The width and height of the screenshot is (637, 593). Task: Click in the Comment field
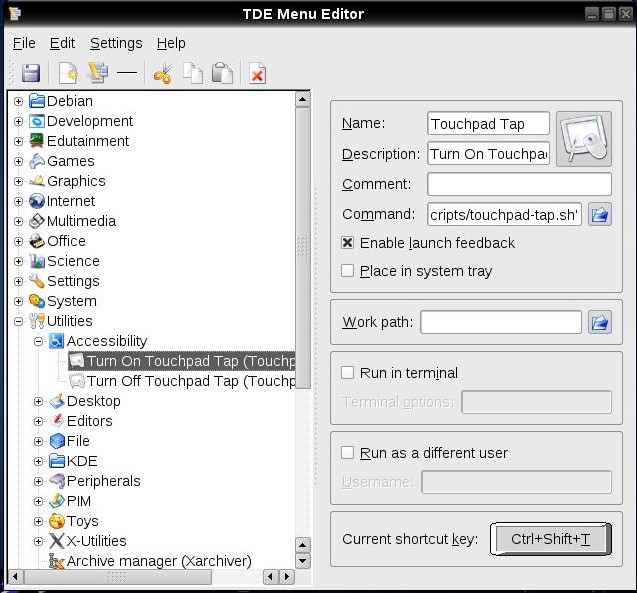coord(519,184)
